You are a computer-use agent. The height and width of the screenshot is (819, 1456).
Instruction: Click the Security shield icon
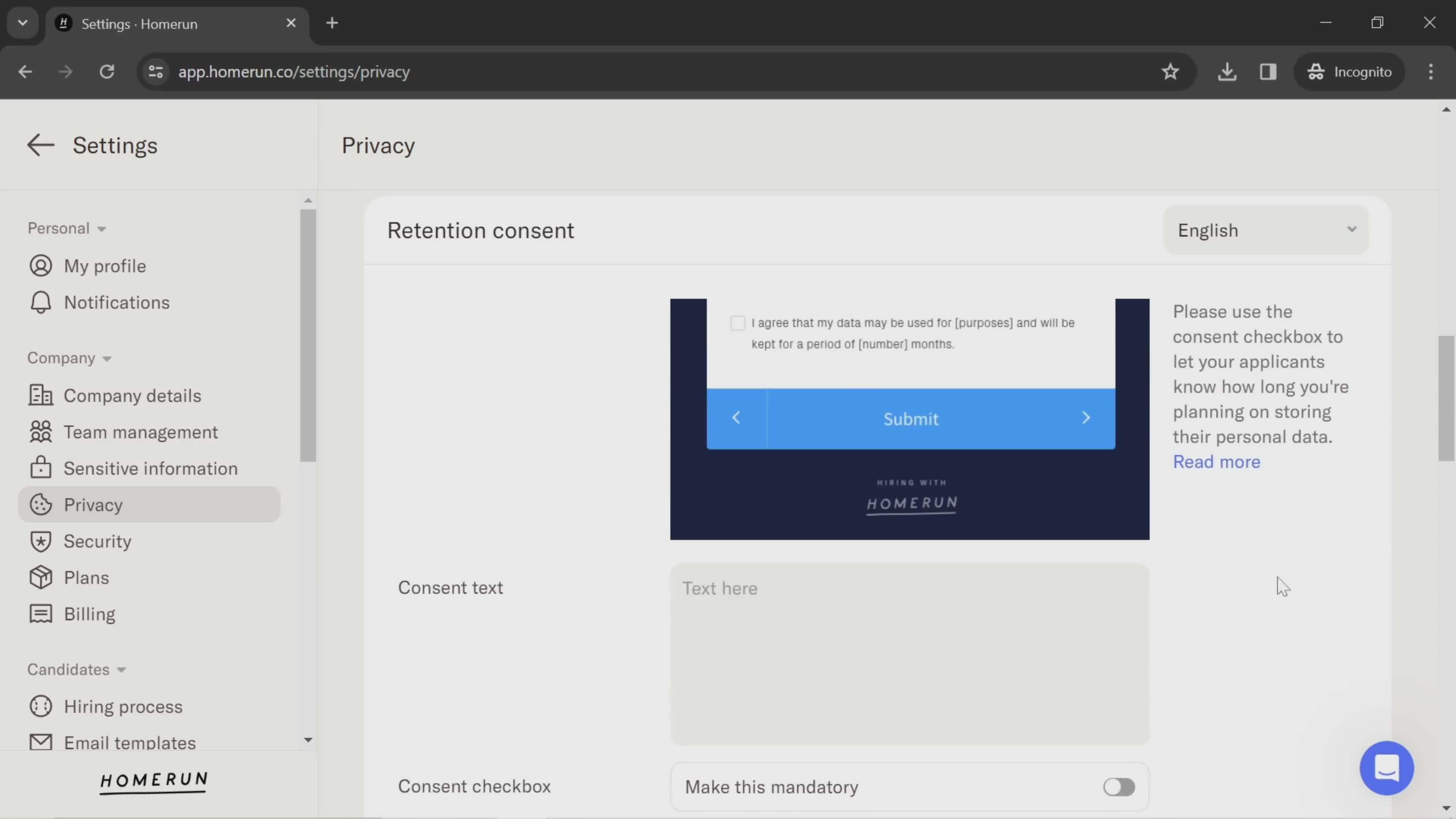pyautogui.click(x=41, y=541)
